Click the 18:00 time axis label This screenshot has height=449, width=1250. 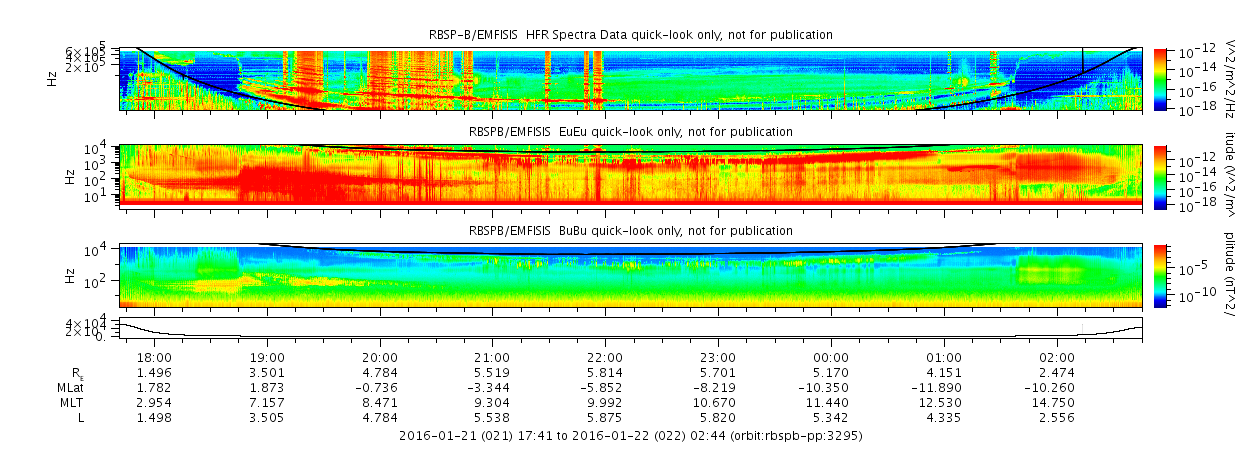click(154, 358)
